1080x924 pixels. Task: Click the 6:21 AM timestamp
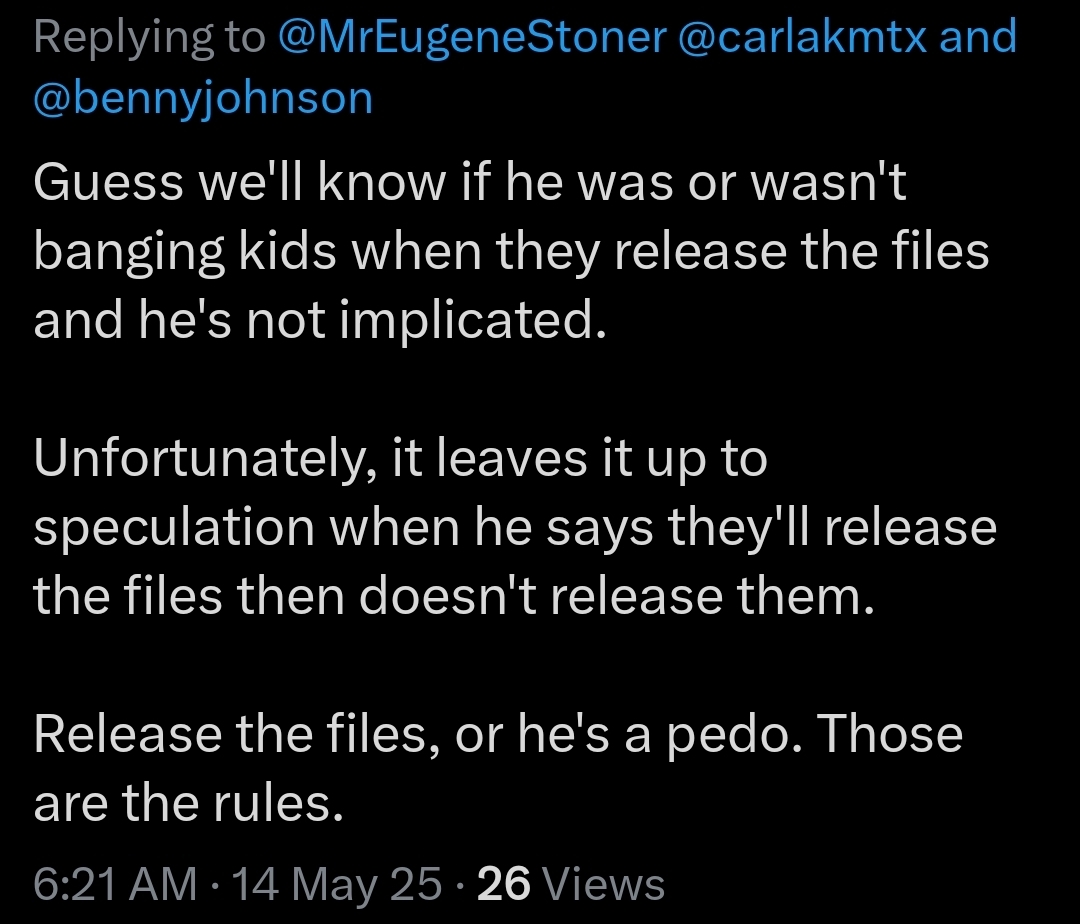(x=115, y=884)
